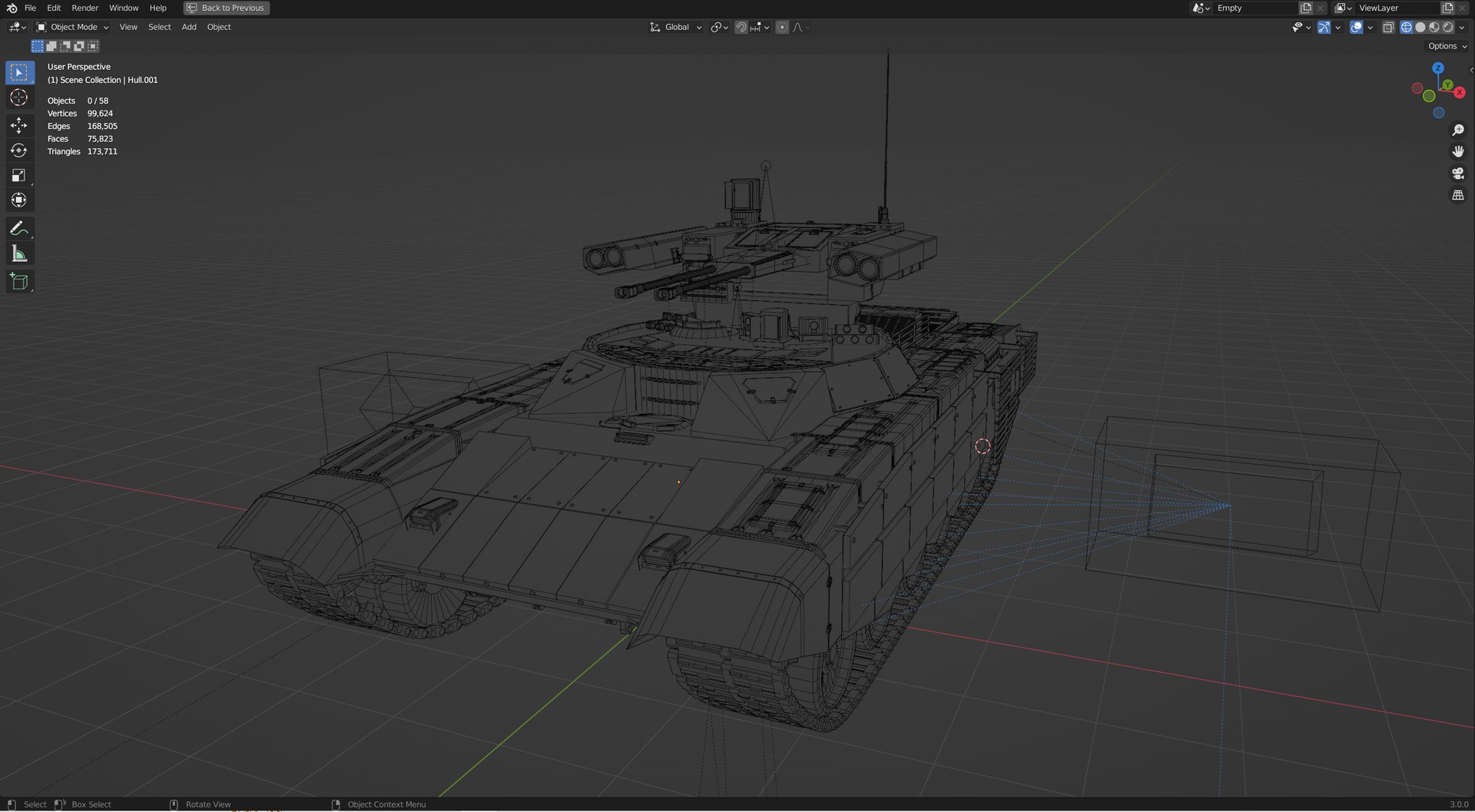Click the add view layer icon beside ViewLayer

[1447, 8]
